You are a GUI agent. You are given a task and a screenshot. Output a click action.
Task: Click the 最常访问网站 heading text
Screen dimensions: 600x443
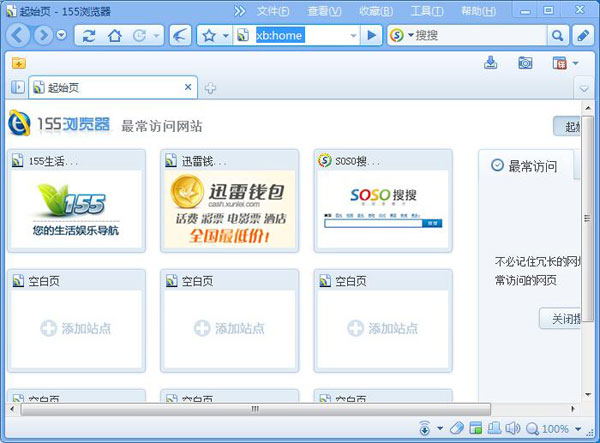pyautogui.click(x=162, y=126)
